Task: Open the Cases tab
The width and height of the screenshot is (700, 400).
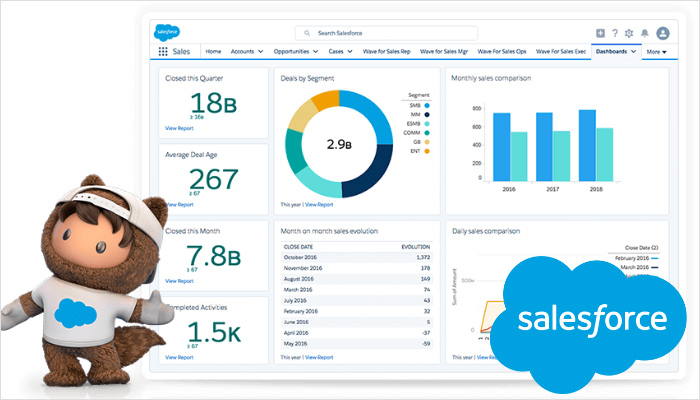Action: point(336,51)
